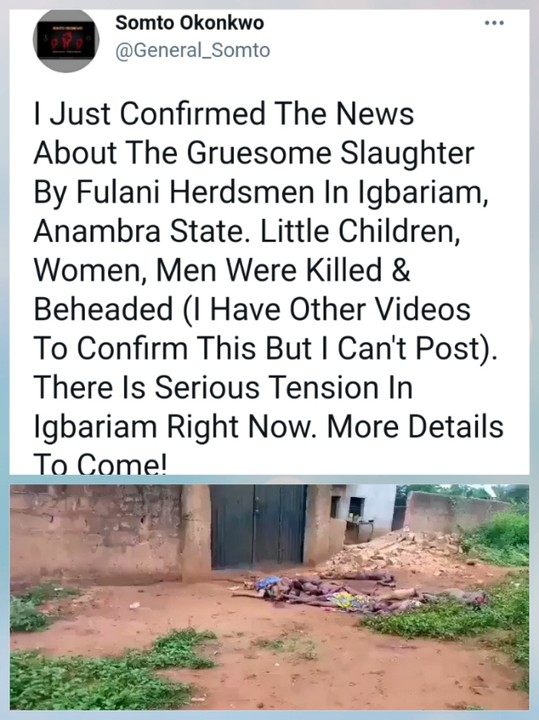Click the white building in the video
Image resolution: width=539 pixels, height=720 pixels.
pyautogui.click(x=367, y=510)
